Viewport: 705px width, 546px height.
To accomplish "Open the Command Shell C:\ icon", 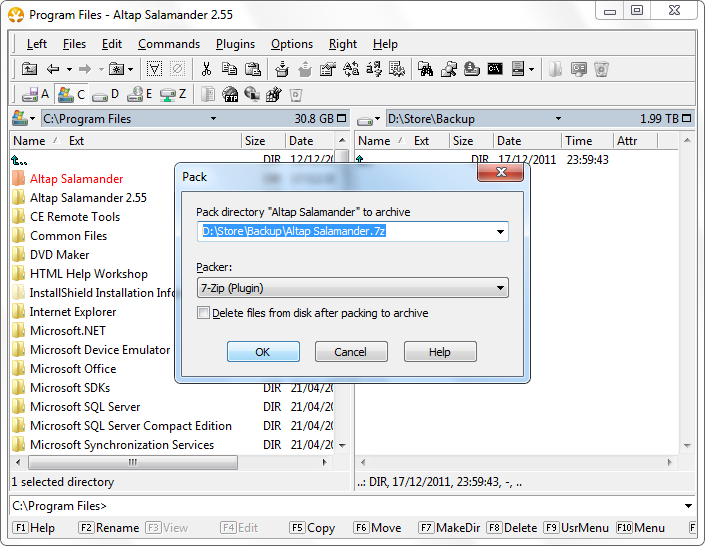I will [x=495, y=69].
